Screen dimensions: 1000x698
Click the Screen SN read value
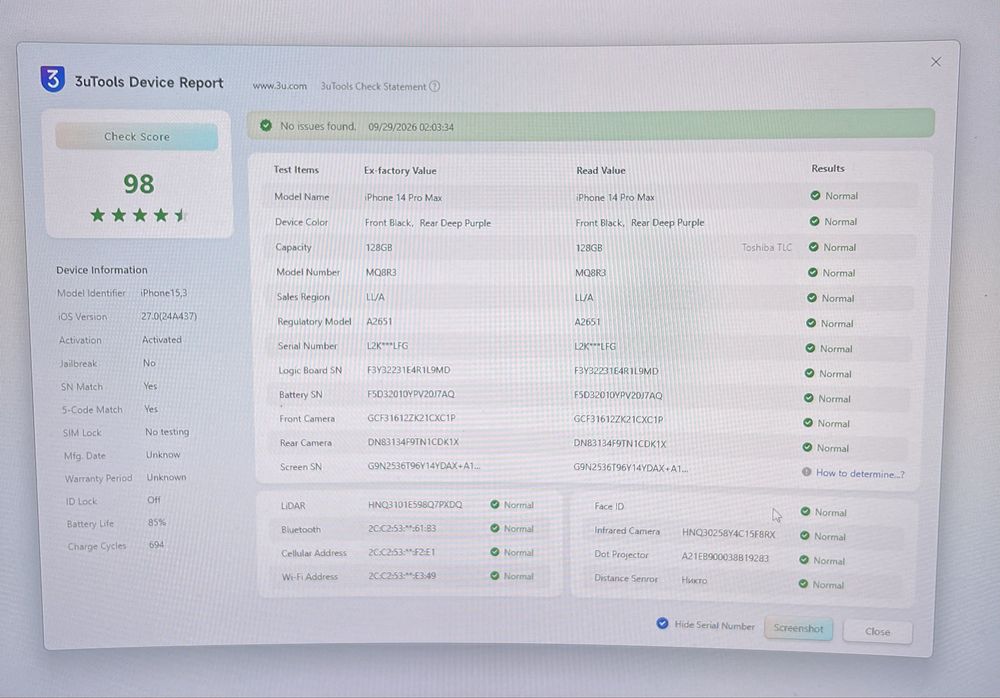pyautogui.click(x=630, y=468)
